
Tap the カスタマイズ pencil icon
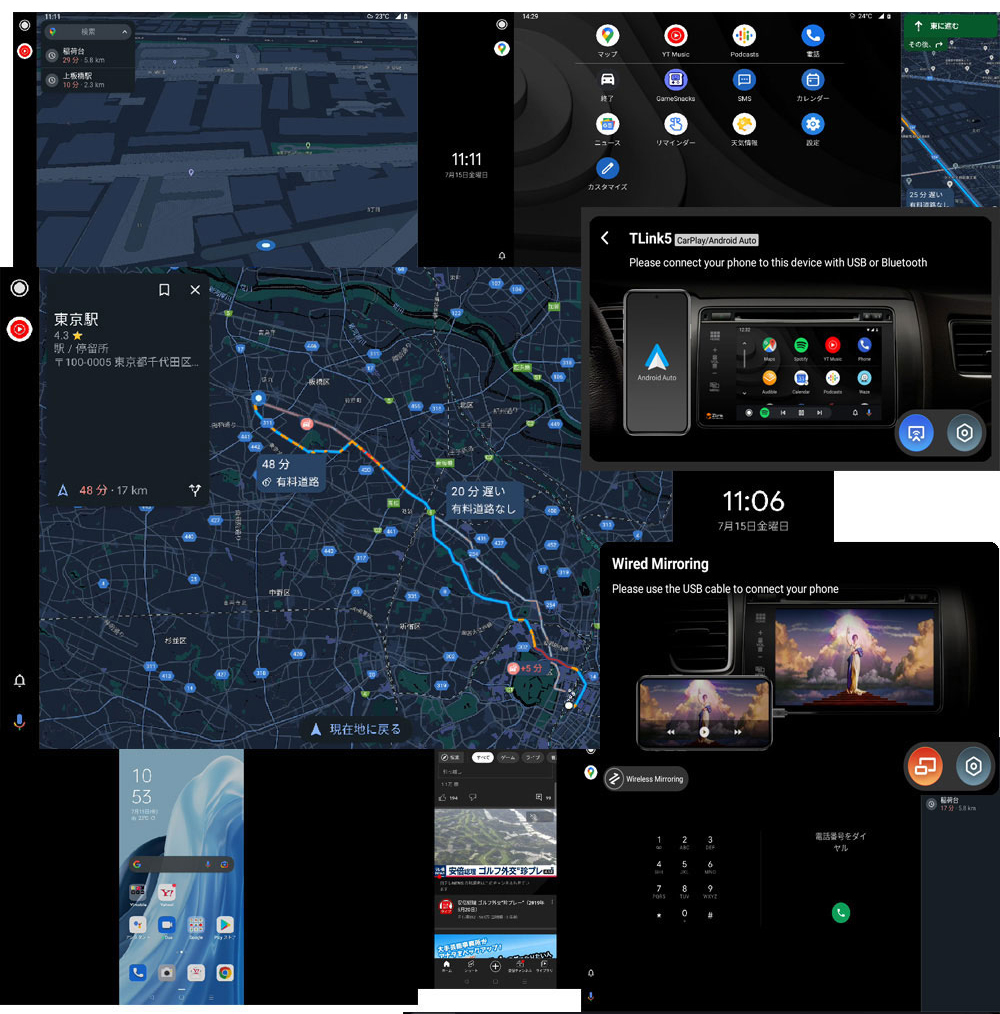(607, 169)
